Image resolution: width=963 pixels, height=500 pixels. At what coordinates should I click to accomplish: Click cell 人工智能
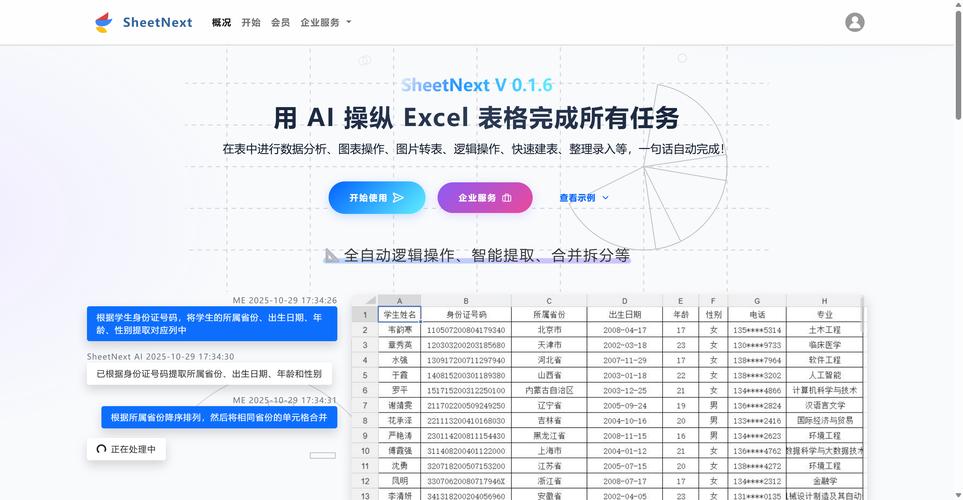pos(824,375)
